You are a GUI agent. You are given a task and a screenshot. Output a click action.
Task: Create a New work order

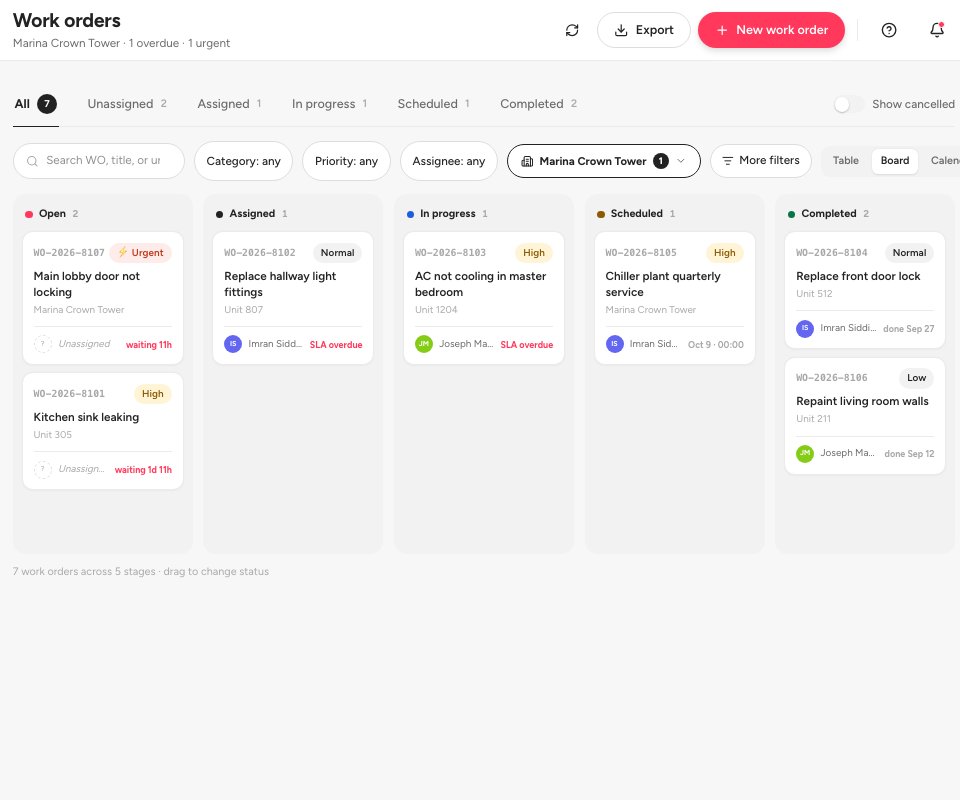click(x=771, y=30)
